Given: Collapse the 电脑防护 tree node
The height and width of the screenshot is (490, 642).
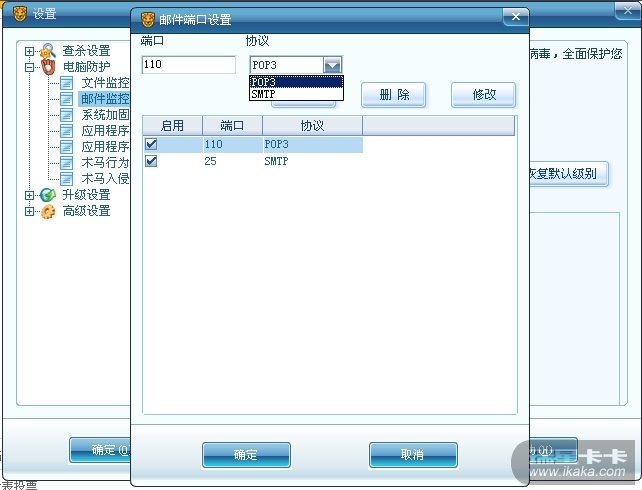Looking at the screenshot, I should (29, 67).
